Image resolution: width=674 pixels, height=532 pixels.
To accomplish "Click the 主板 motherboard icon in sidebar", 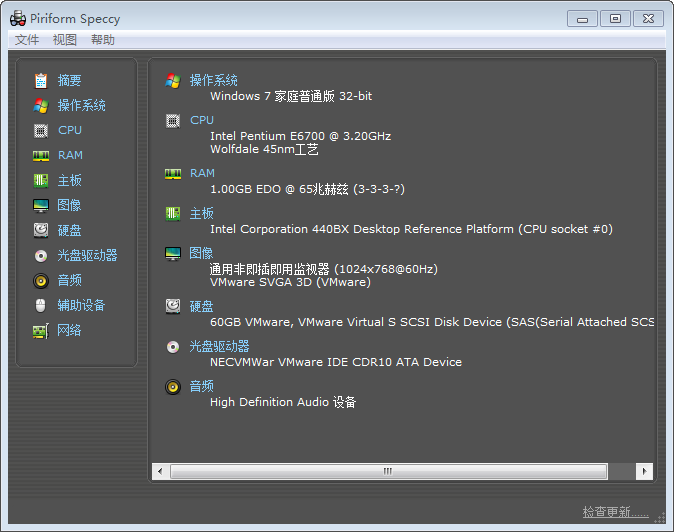I will click(41, 180).
